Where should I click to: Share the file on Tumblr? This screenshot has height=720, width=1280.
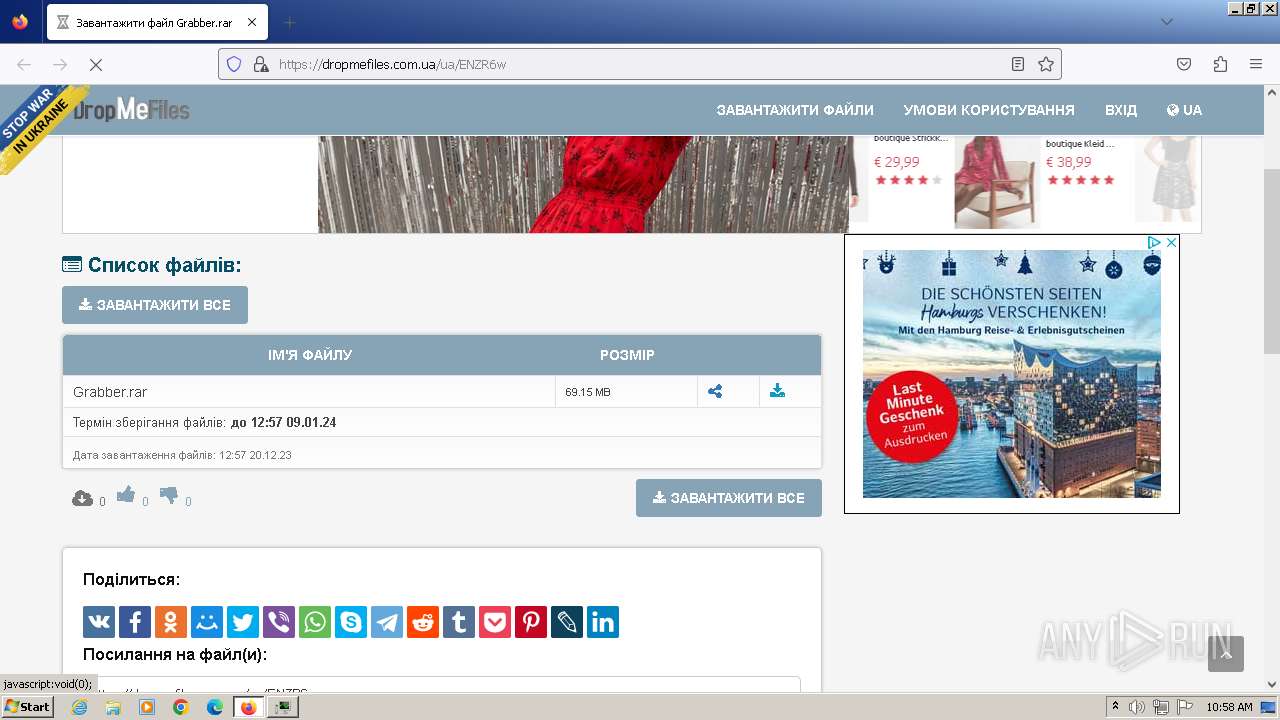click(459, 622)
